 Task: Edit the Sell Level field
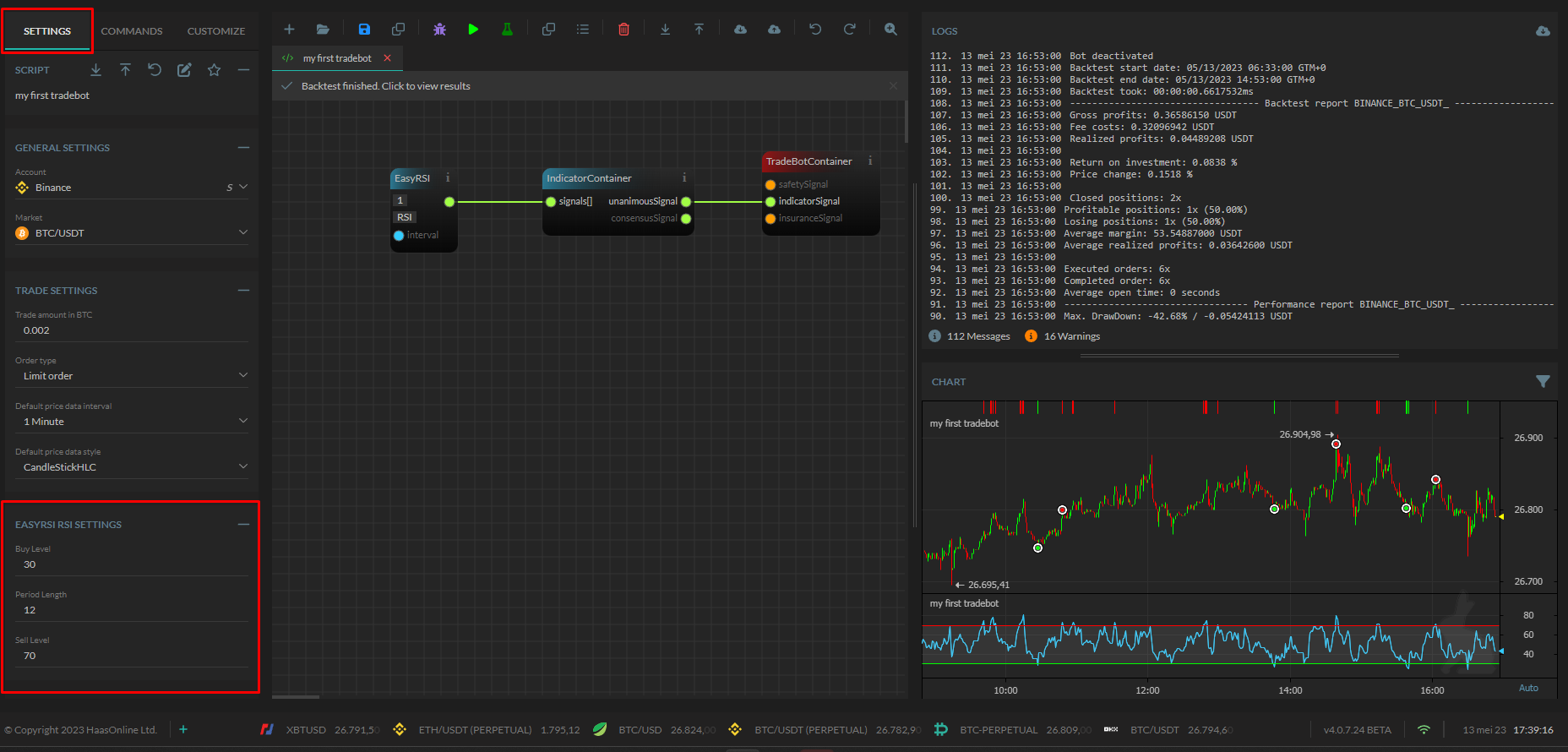pos(132,656)
